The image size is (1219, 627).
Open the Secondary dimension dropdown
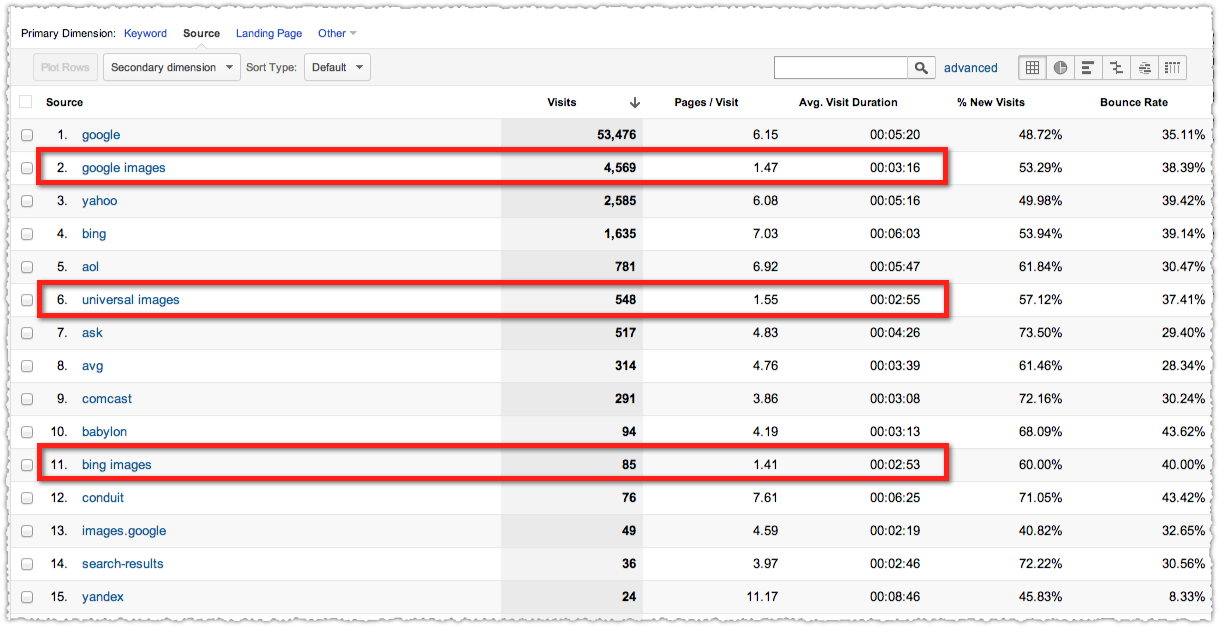pos(172,68)
